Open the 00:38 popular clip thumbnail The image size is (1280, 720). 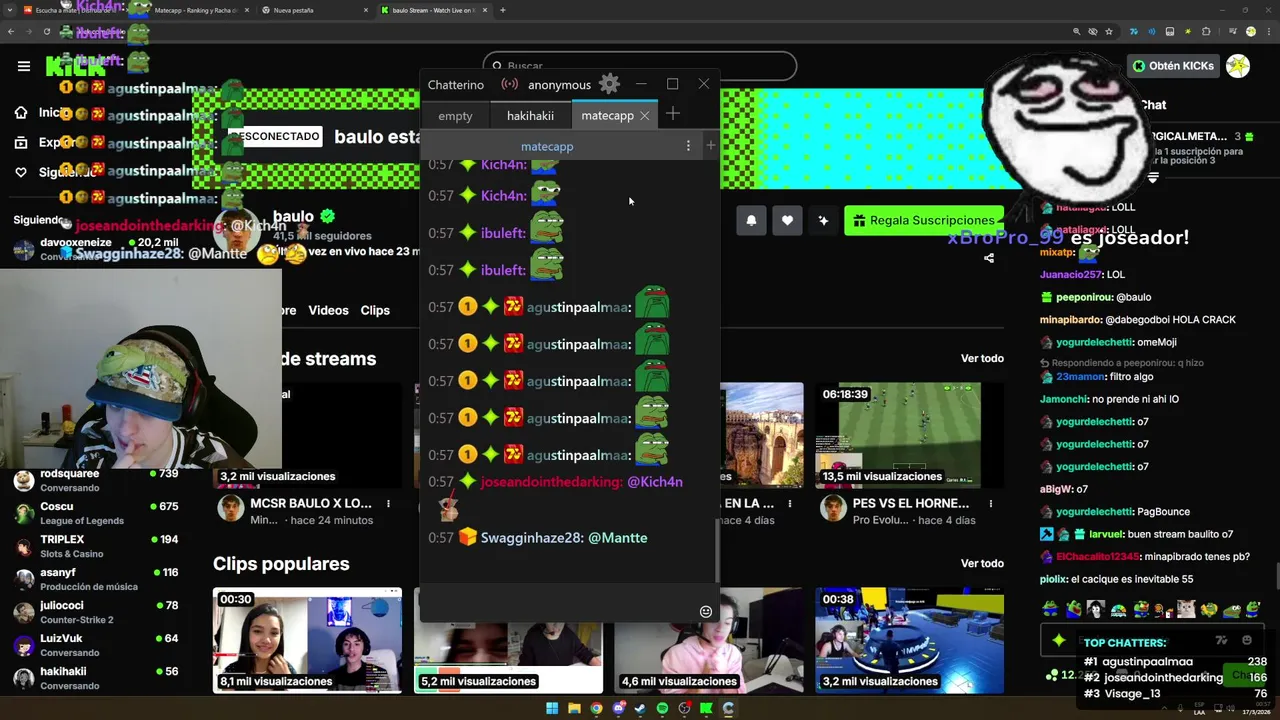(x=909, y=640)
